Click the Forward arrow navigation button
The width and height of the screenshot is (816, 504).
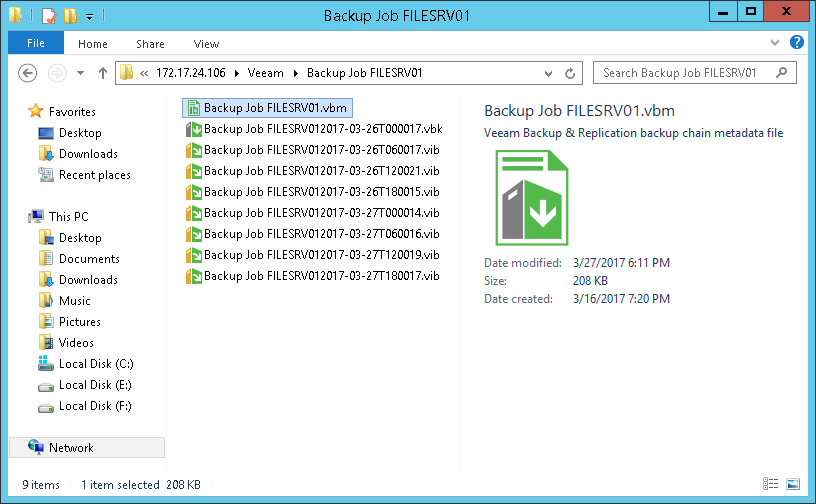pyautogui.click(x=57, y=73)
